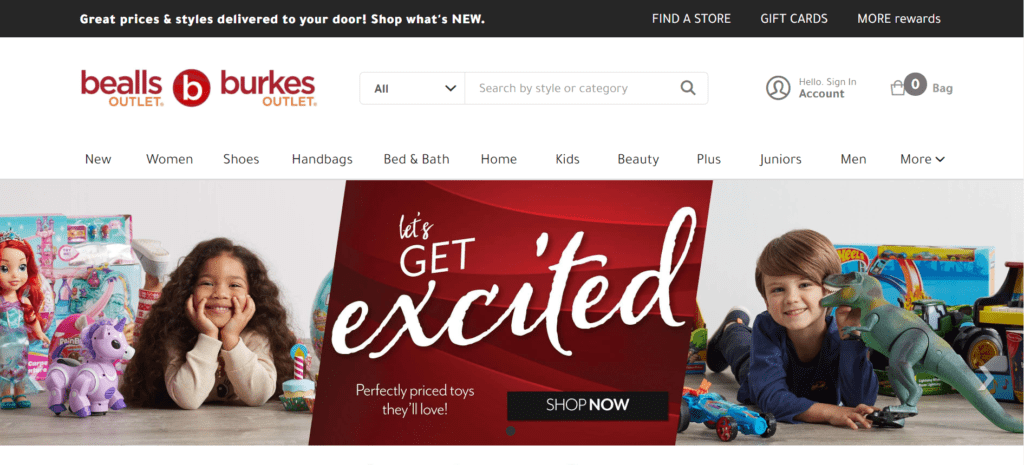1024x465 pixels.
Task: Click the burkes Outlet logo
Action: [x=268, y=88]
